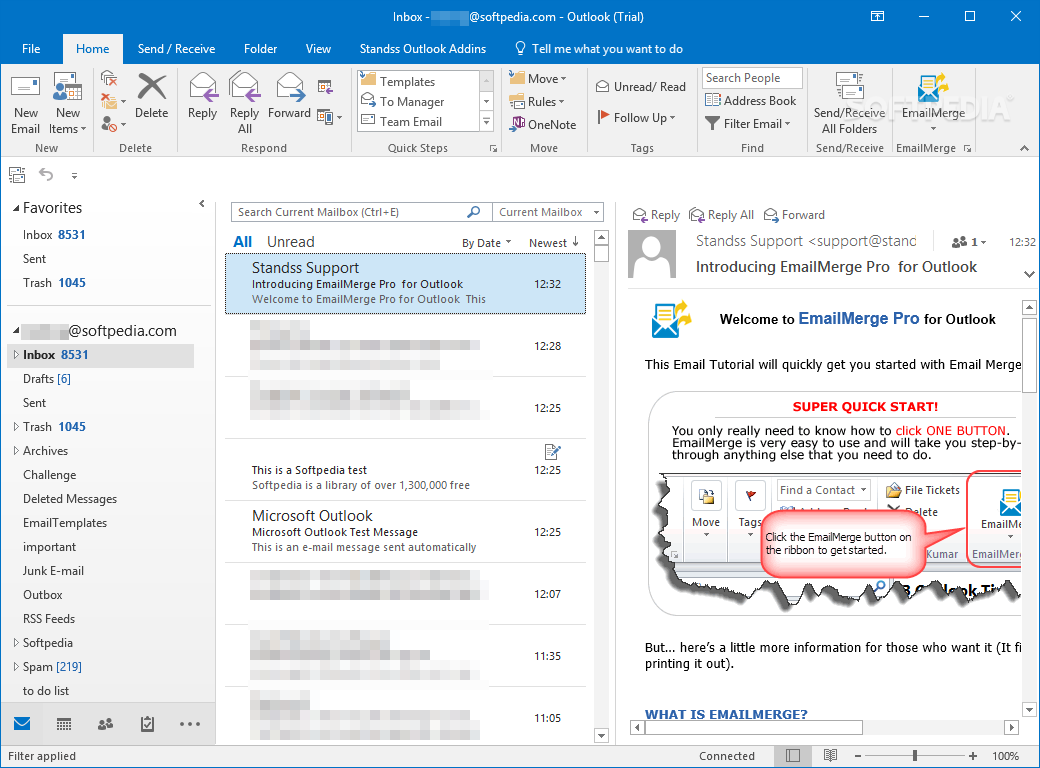Open the View ribbon tab
This screenshot has width=1040, height=768.
pyautogui.click(x=318, y=49)
